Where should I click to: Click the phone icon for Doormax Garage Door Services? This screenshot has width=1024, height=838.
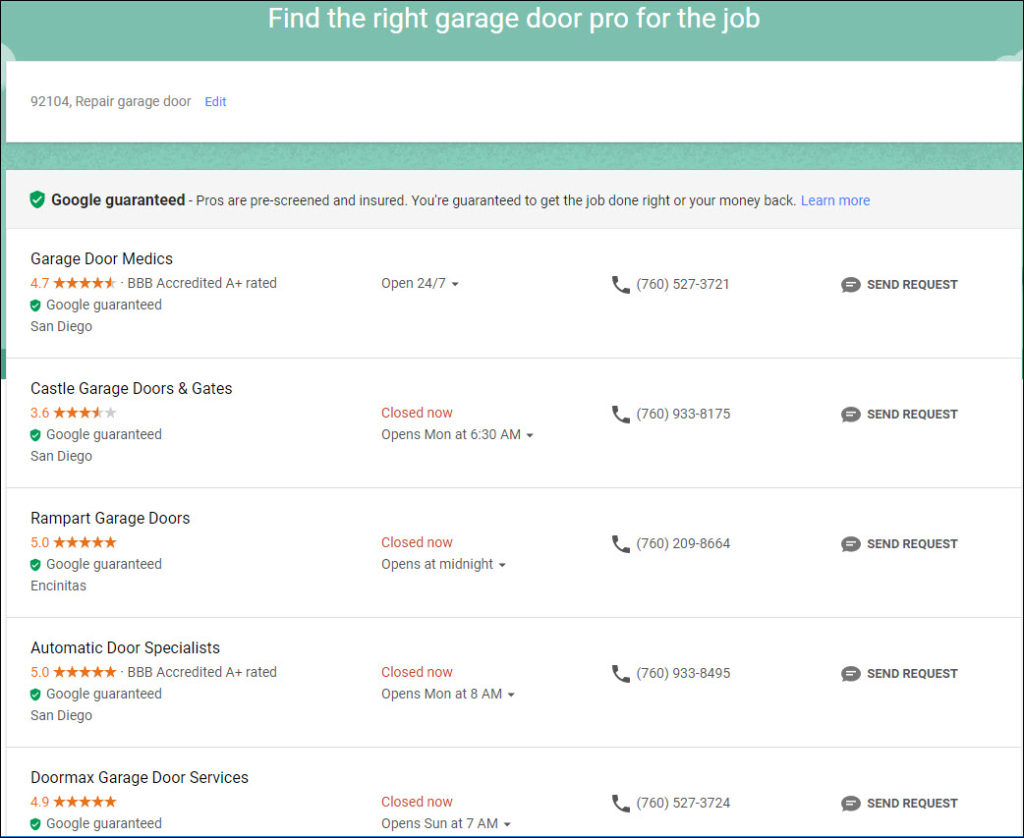tap(620, 803)
